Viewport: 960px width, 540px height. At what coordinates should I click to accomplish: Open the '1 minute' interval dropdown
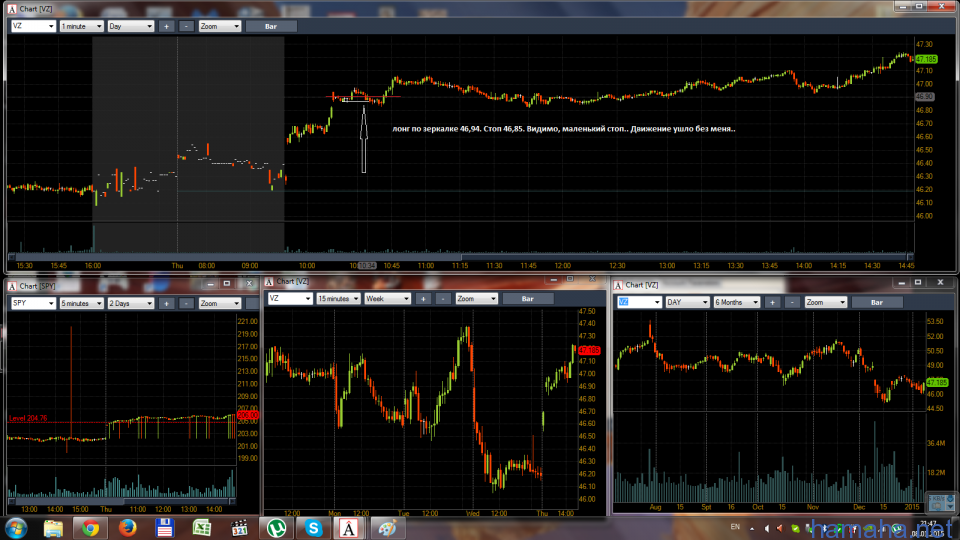tap(81, 26)
